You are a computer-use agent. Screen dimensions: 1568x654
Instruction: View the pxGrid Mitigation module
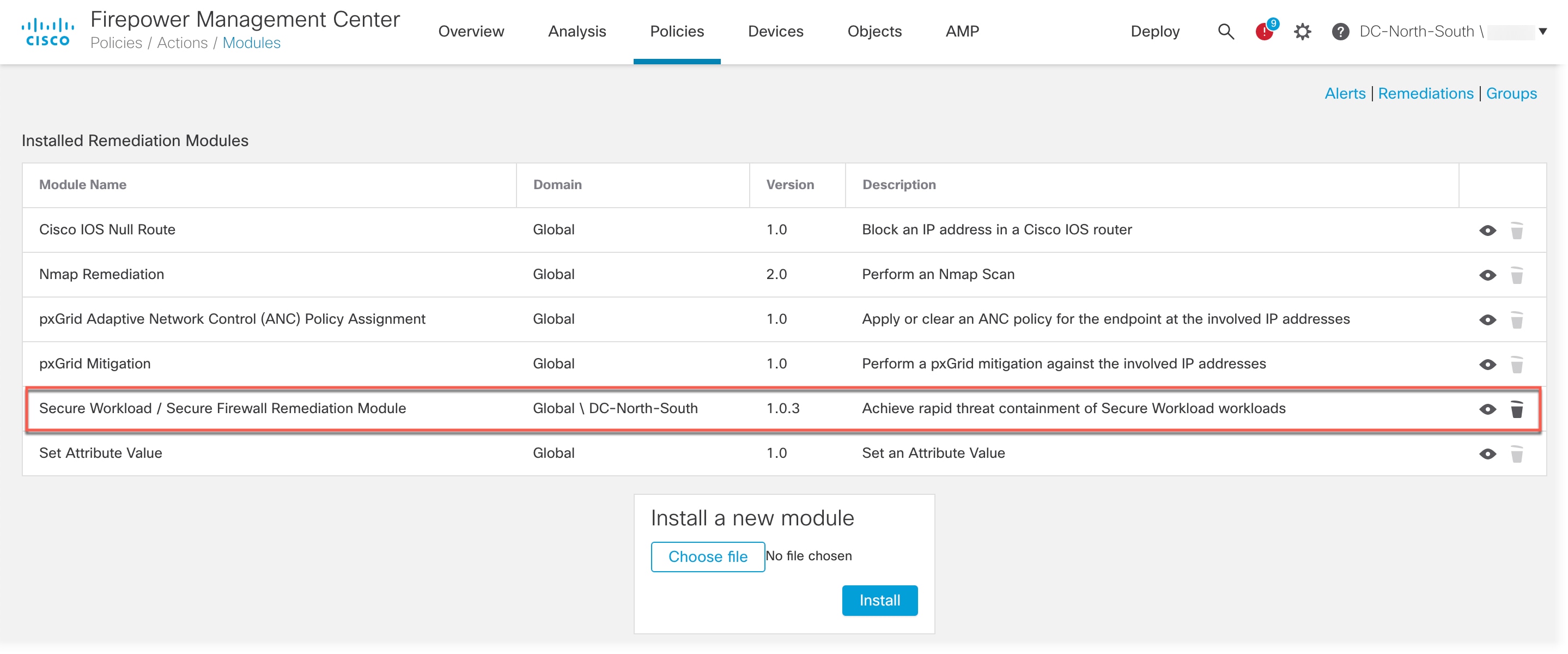click(1487, 364)
